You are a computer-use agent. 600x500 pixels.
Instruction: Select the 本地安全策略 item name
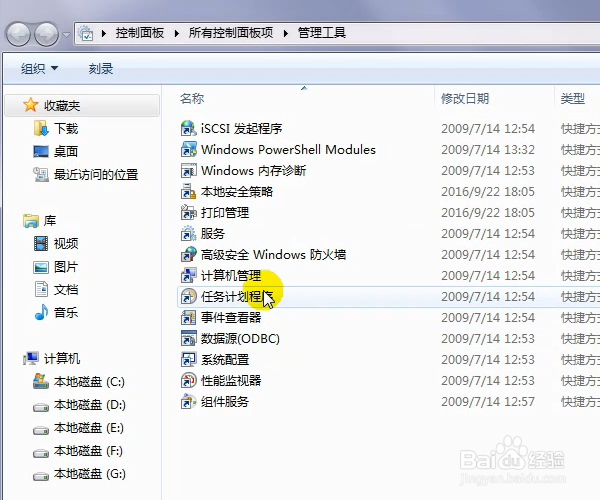[237, 192]
